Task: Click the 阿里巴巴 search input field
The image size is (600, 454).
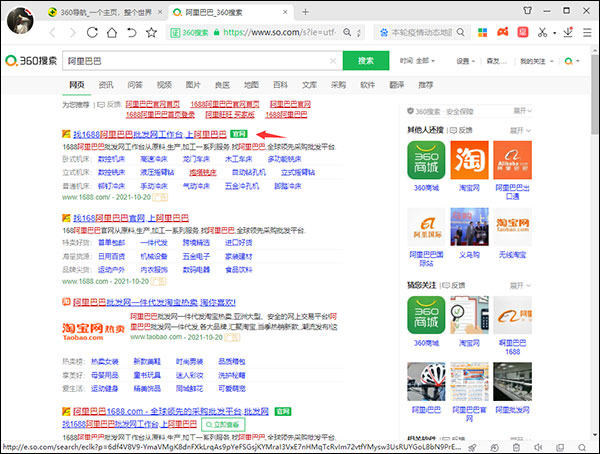Action: coord(200,60)
